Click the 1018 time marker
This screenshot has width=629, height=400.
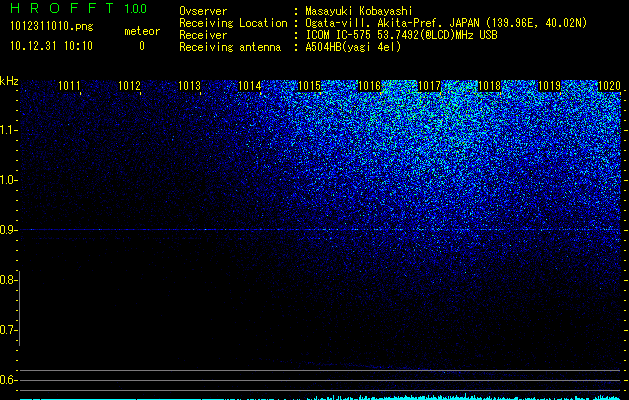click(490, 86)
